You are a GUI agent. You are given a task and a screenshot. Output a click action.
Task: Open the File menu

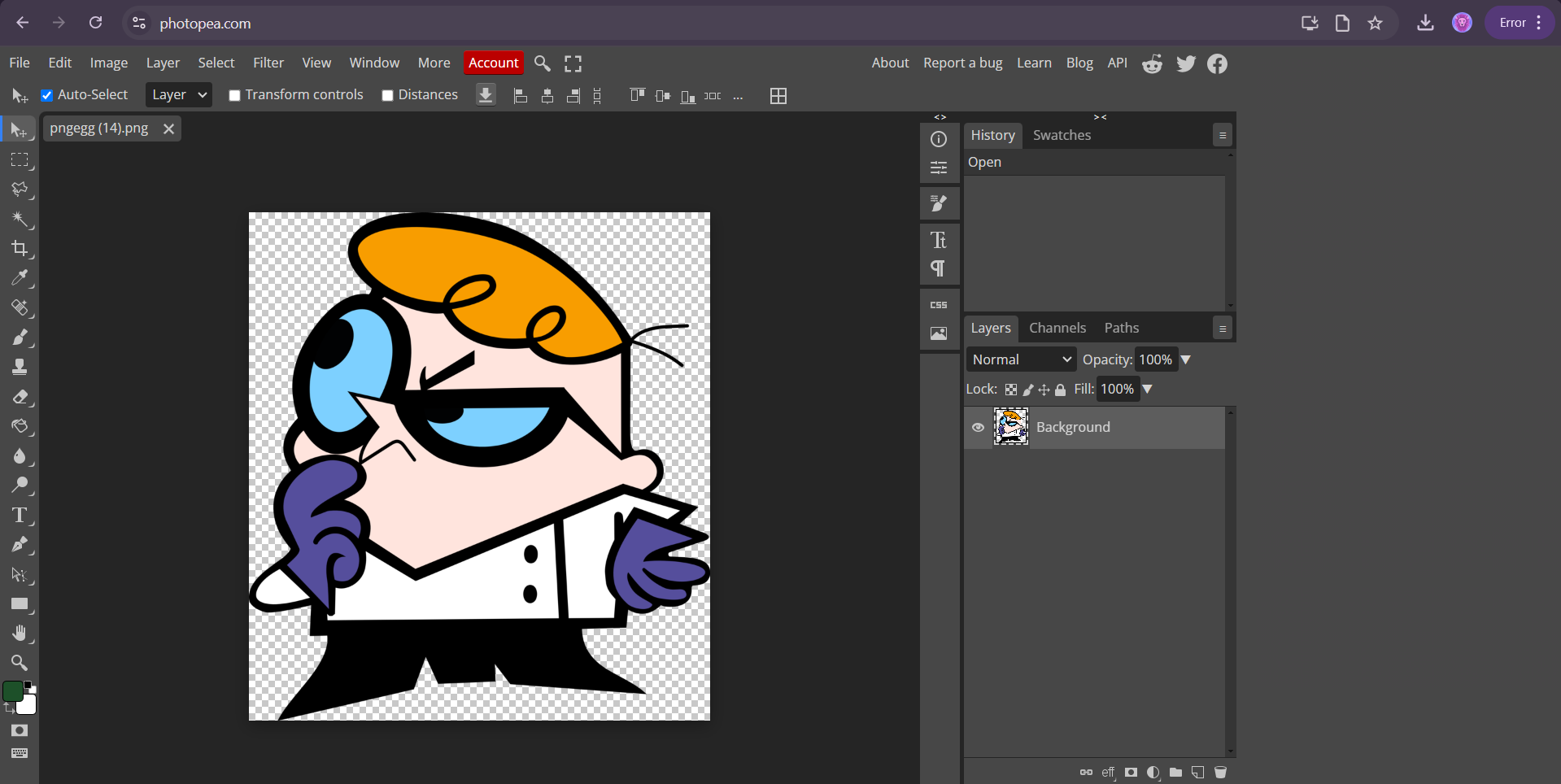click(x=20, y=63)
